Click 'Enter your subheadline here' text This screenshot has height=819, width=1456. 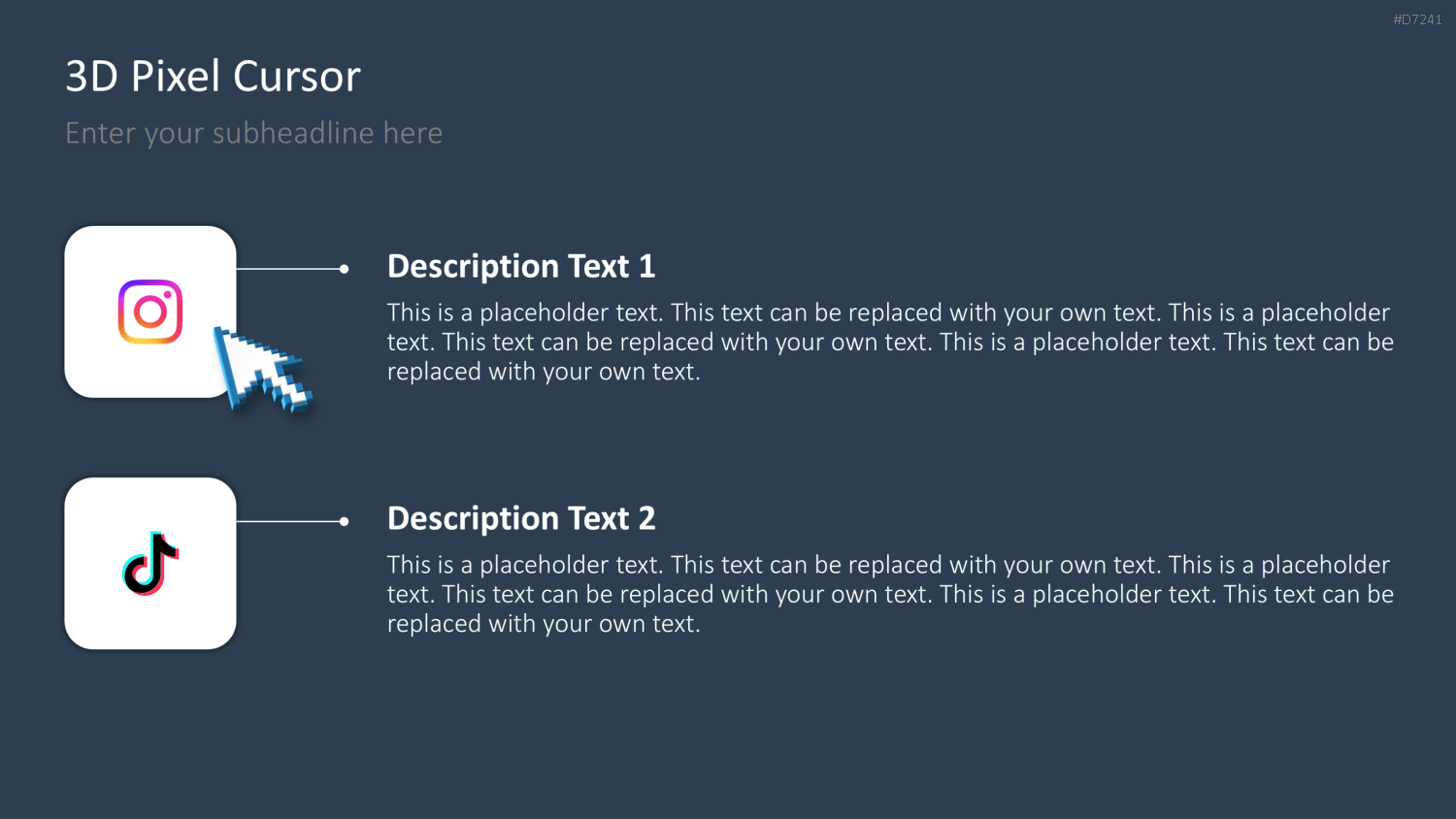(253, 133)
